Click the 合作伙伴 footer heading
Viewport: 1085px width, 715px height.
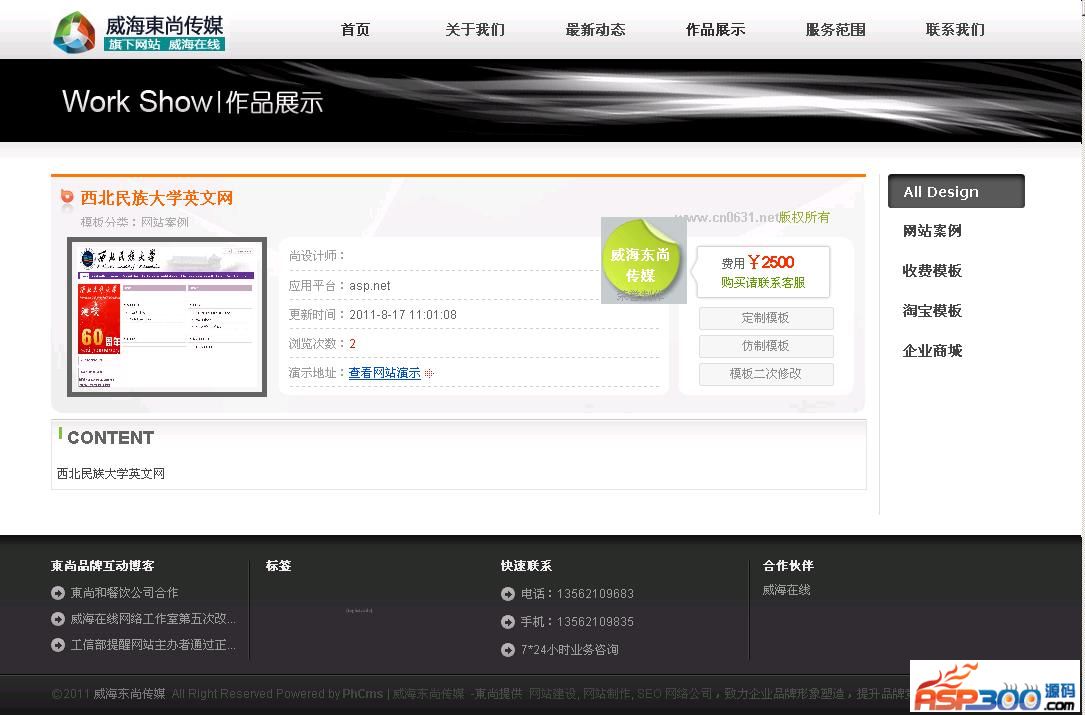(788, 566)
